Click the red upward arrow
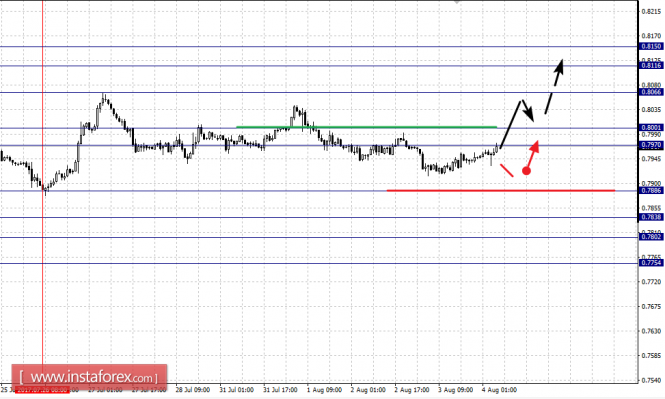The width and height of the screenshot is (665, 399). tap(533, 154)
